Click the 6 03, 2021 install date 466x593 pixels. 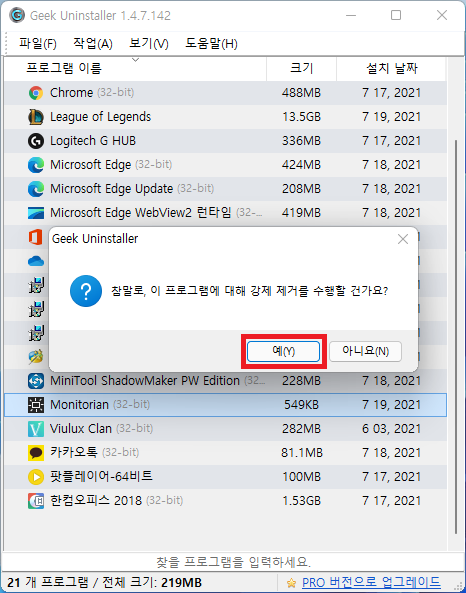(x=391, y=429)
